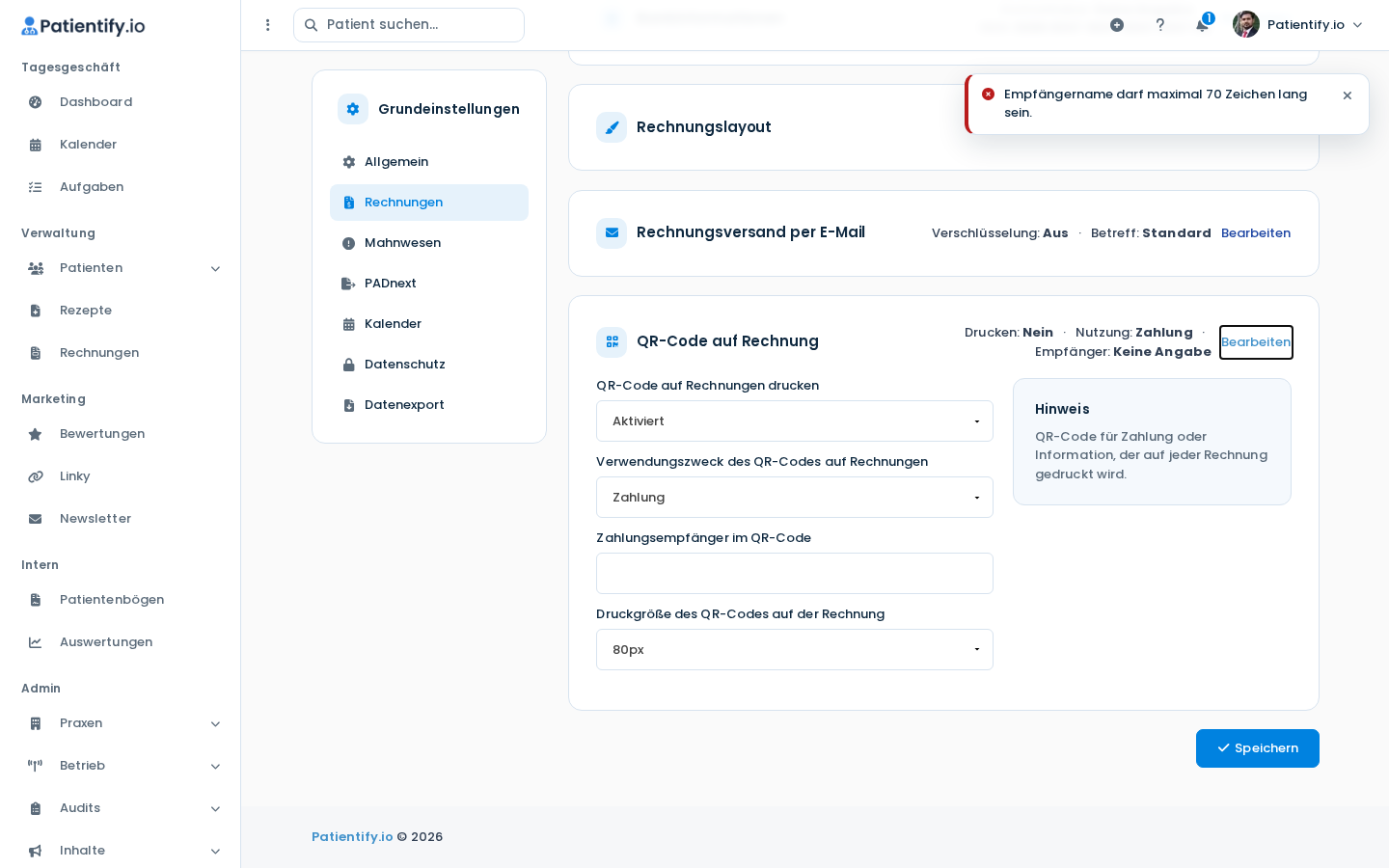Dismiss the Empfängername error notification

[x=1348, y=95]
